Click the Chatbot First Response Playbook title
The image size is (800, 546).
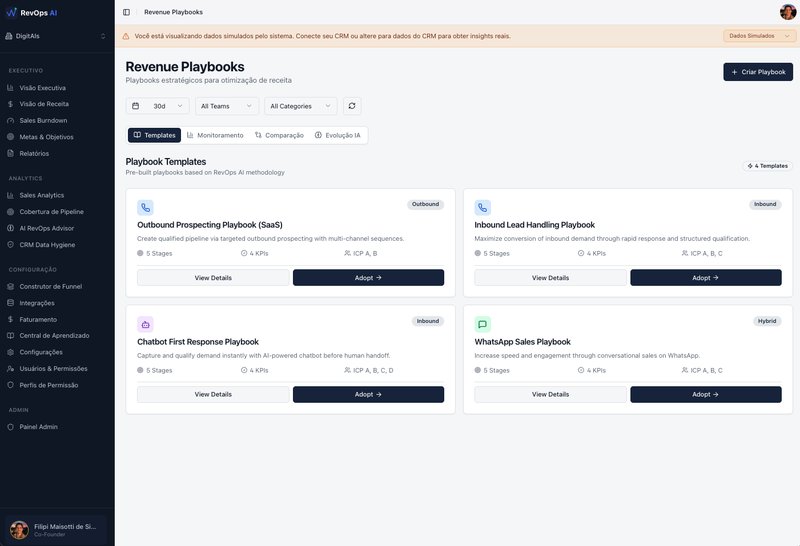click(x=198, y=342)
